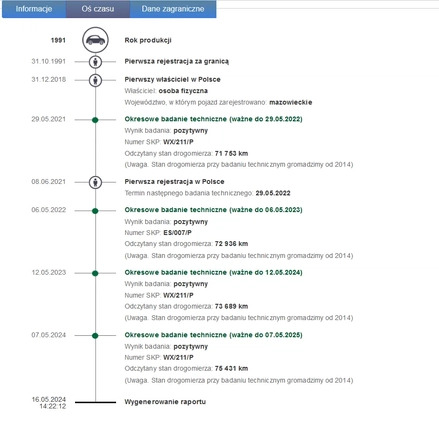Viewport: 439px width, 422px height.
Task: Click SKP number 'ES/007/P'
Action: coord(177,233)
